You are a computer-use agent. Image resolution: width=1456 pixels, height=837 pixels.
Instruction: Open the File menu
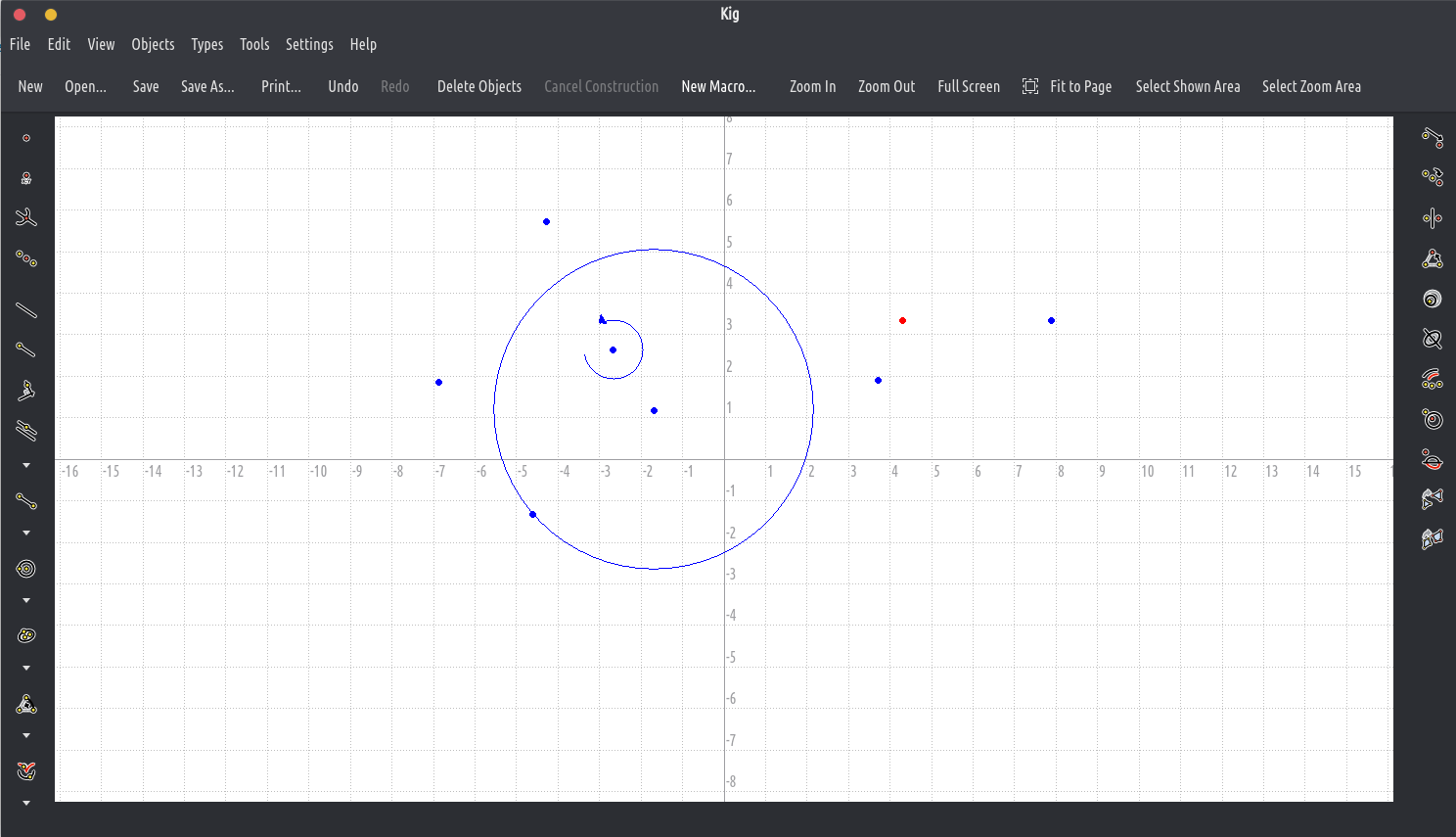(x=20, y=44)
